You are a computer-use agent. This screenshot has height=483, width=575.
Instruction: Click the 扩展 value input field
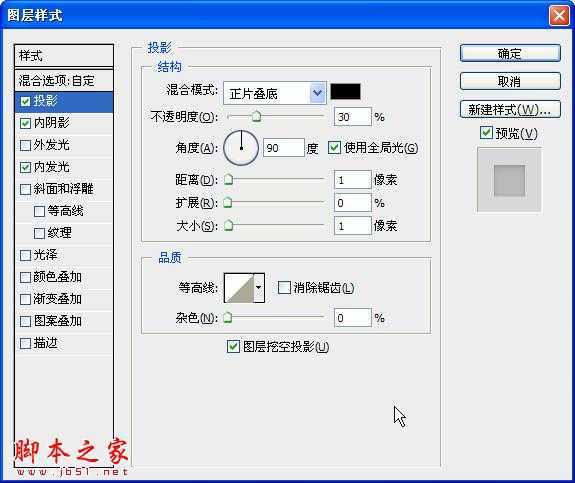tap(352, 203)
